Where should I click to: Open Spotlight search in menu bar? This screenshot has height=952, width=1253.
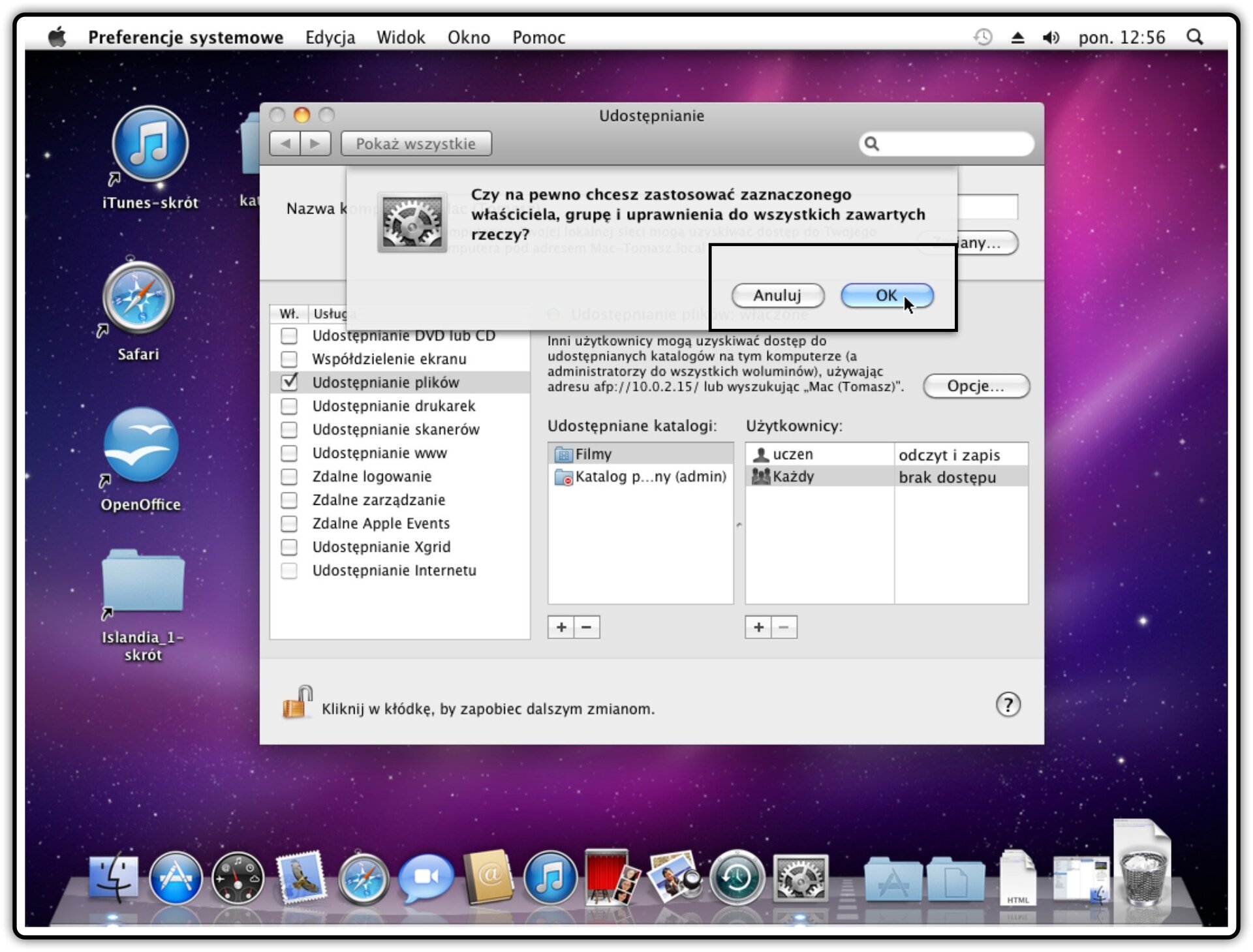(x=1195, y=37)
